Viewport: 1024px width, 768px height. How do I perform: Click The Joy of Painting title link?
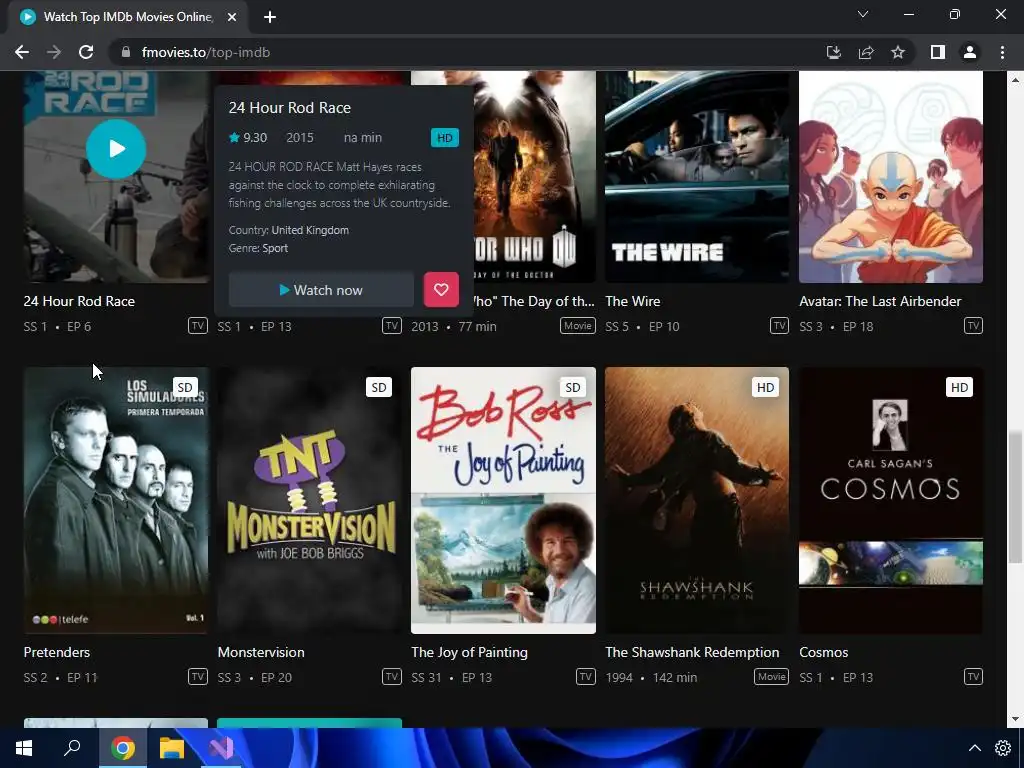point(470,652)
